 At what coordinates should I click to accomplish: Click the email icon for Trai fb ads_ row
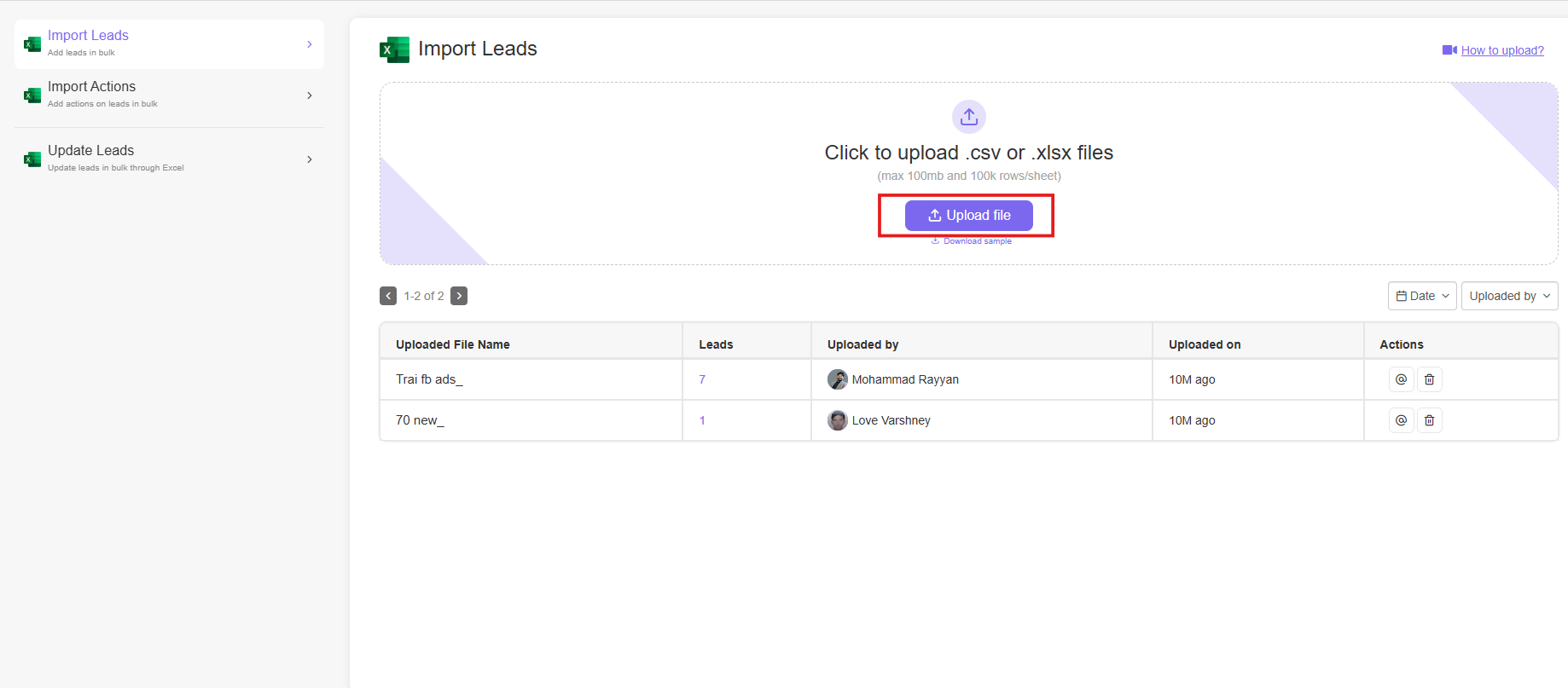(1401, 379)
